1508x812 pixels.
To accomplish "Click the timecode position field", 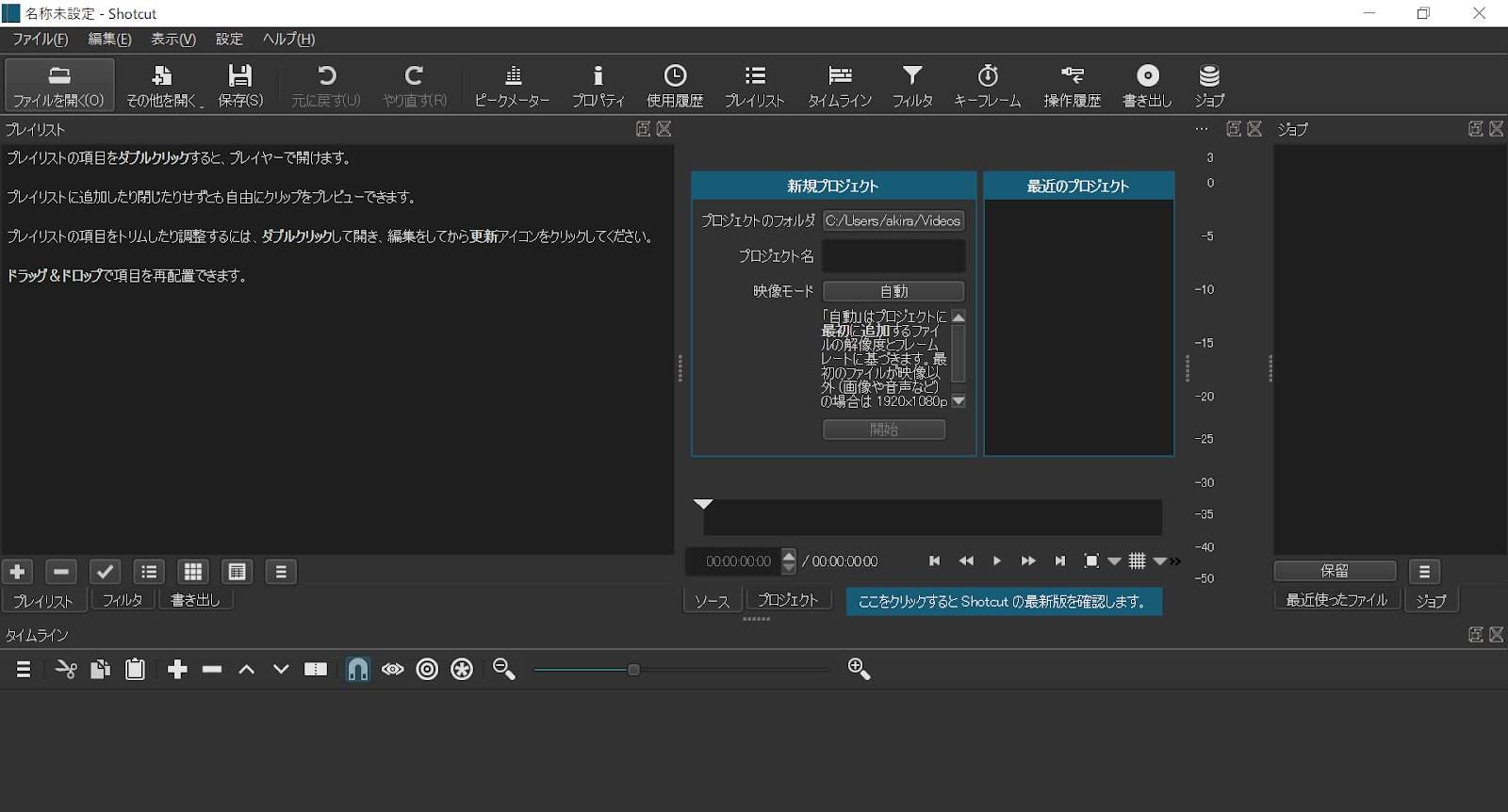I will click(x=733, y=561).
